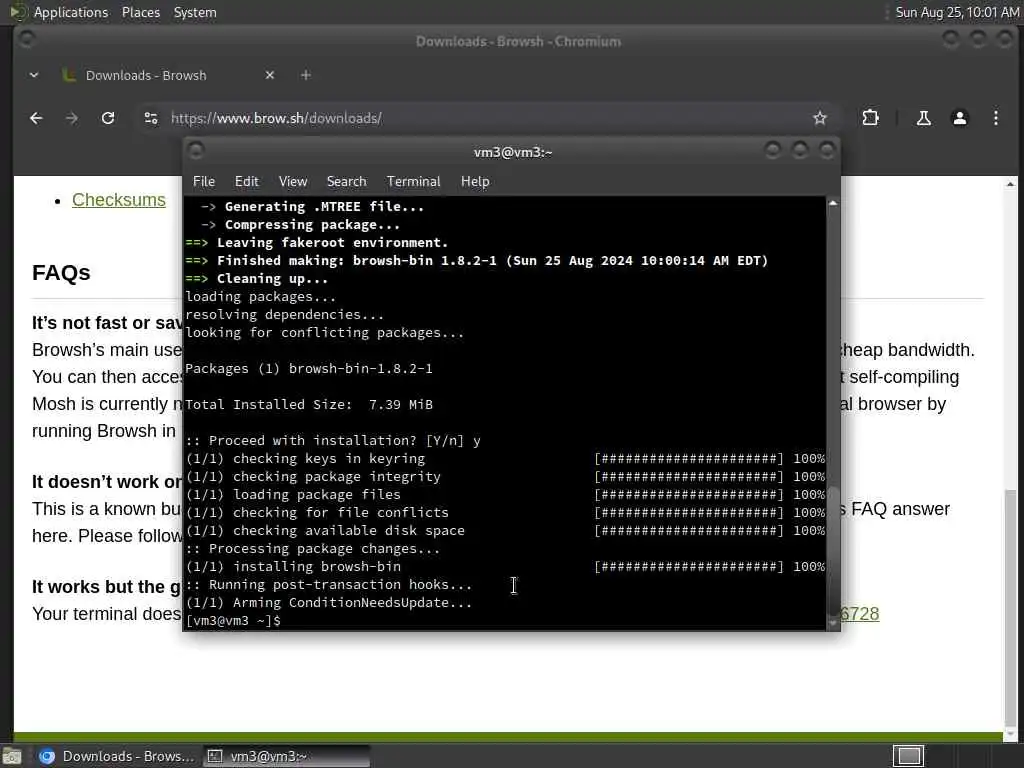Click the 'Arming ConditionNeedsUpdate...' line

[329, 602]
